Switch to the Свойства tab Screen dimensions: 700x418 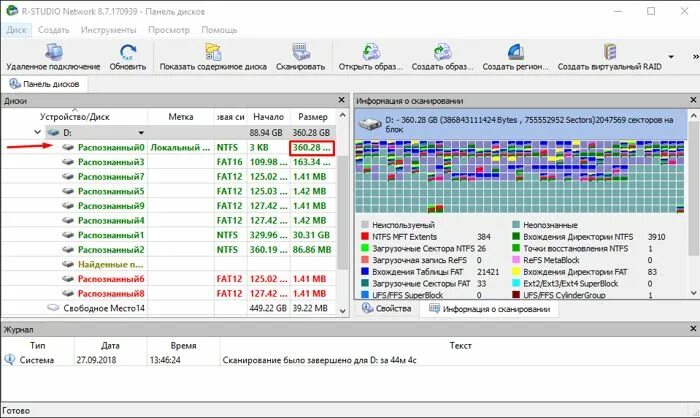[387, 309]
